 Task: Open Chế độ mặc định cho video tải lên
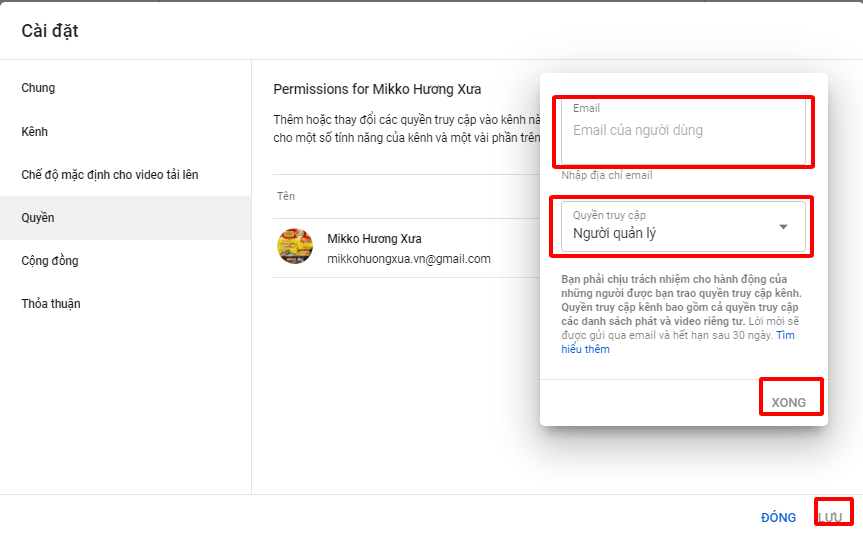click(110, 175)
